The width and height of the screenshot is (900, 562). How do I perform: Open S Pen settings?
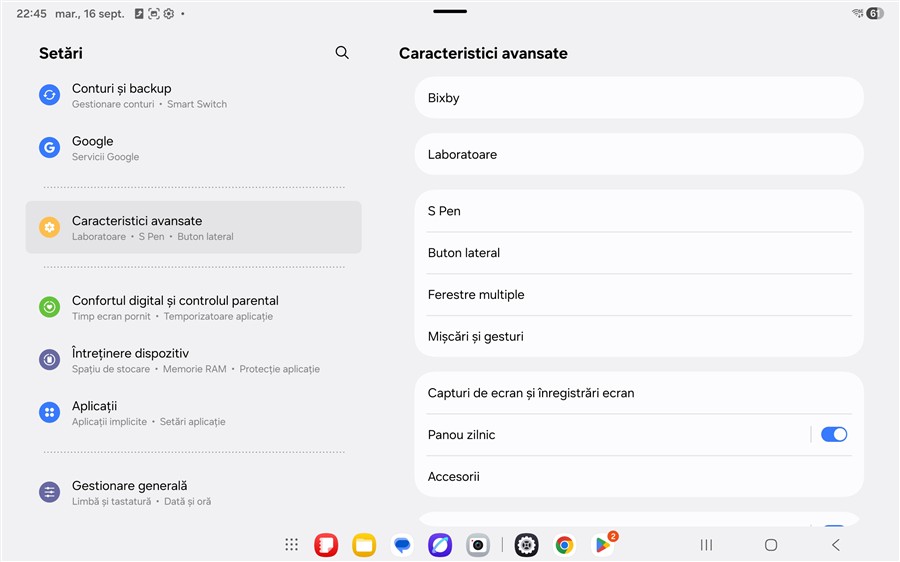tap(638, 211)
